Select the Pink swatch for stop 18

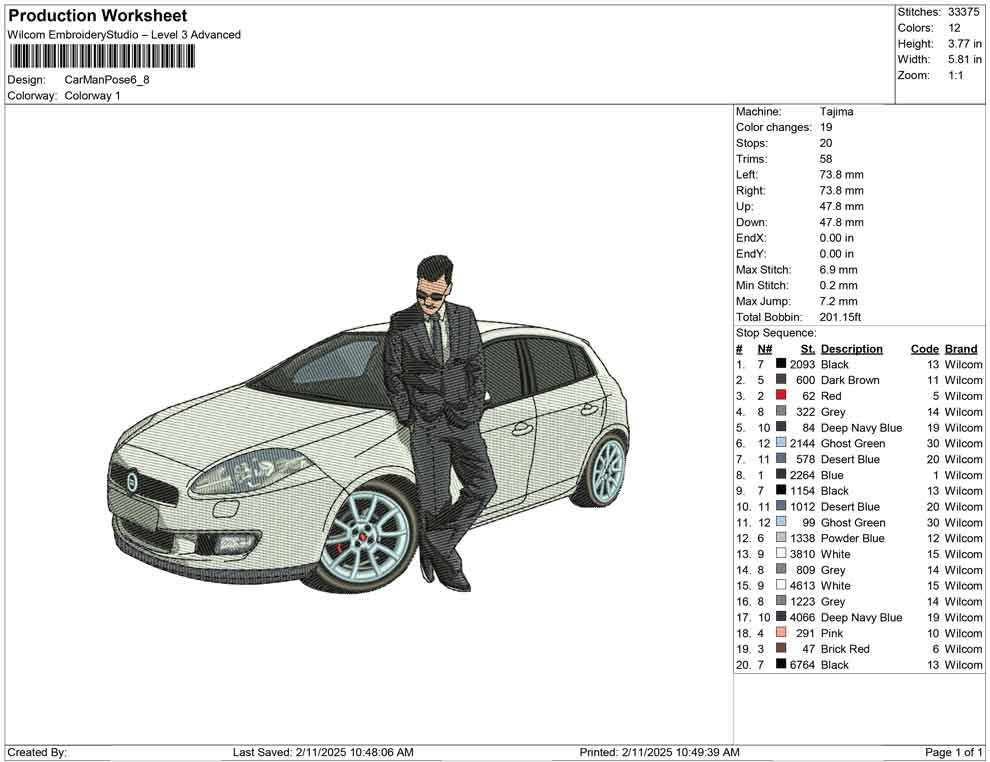pyautogui.click(x=779, y=633)
